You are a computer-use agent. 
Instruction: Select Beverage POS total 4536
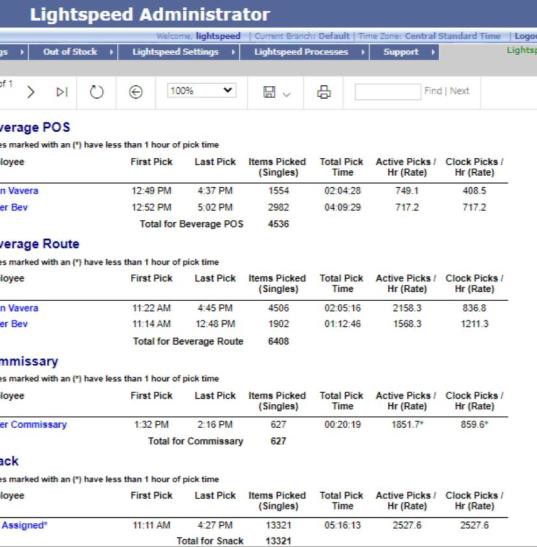278,224
